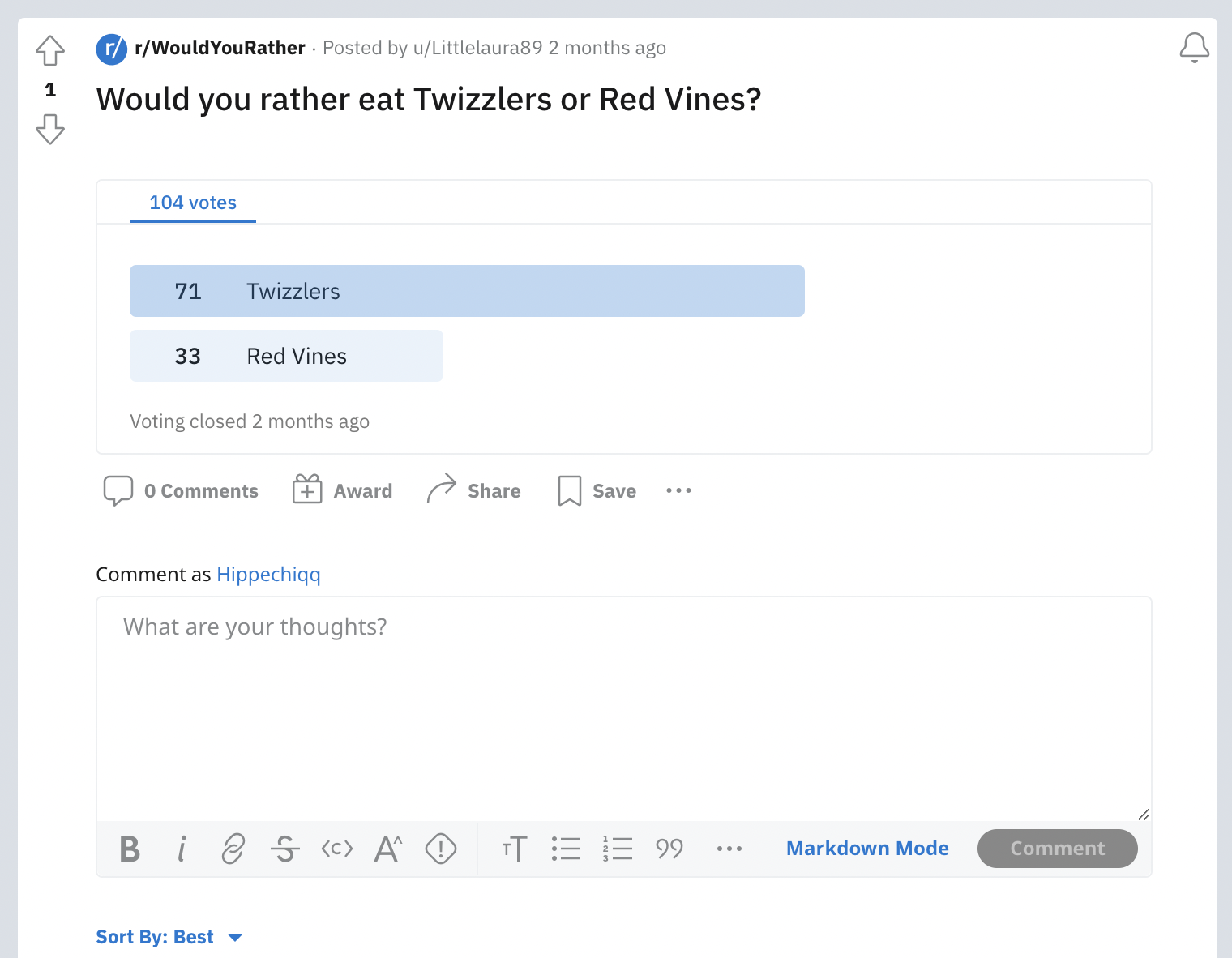Switch to Markdown Mode
This screenshot has height=958, width=1232.
(867, 849)
